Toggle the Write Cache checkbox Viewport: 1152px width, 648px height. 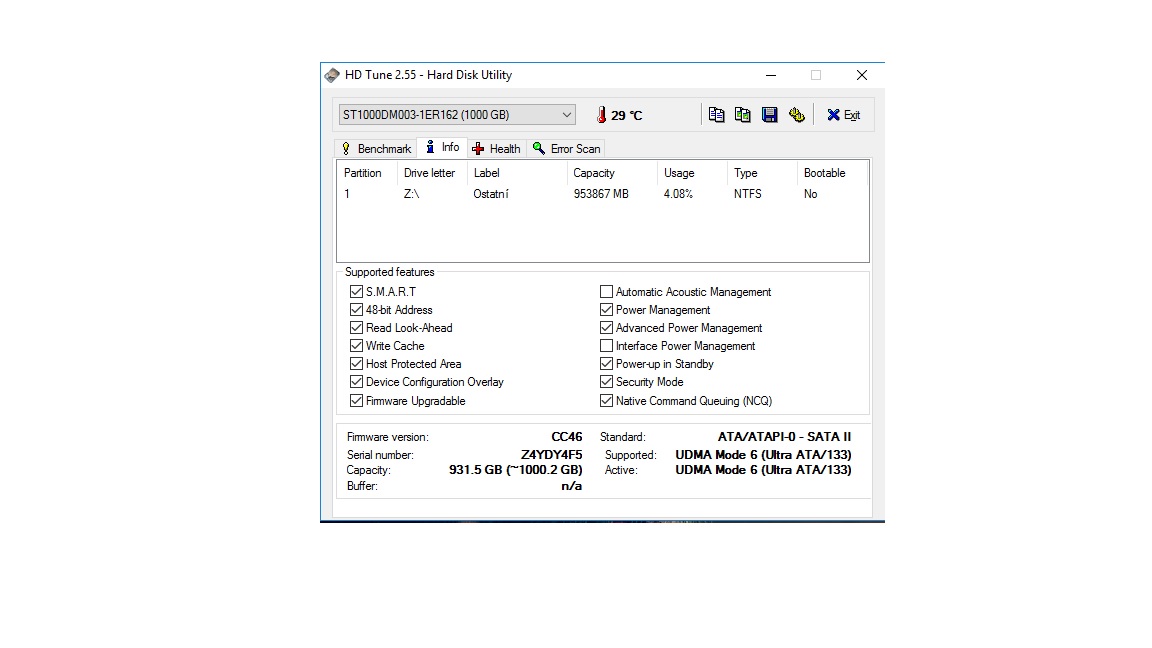point(356,346)
